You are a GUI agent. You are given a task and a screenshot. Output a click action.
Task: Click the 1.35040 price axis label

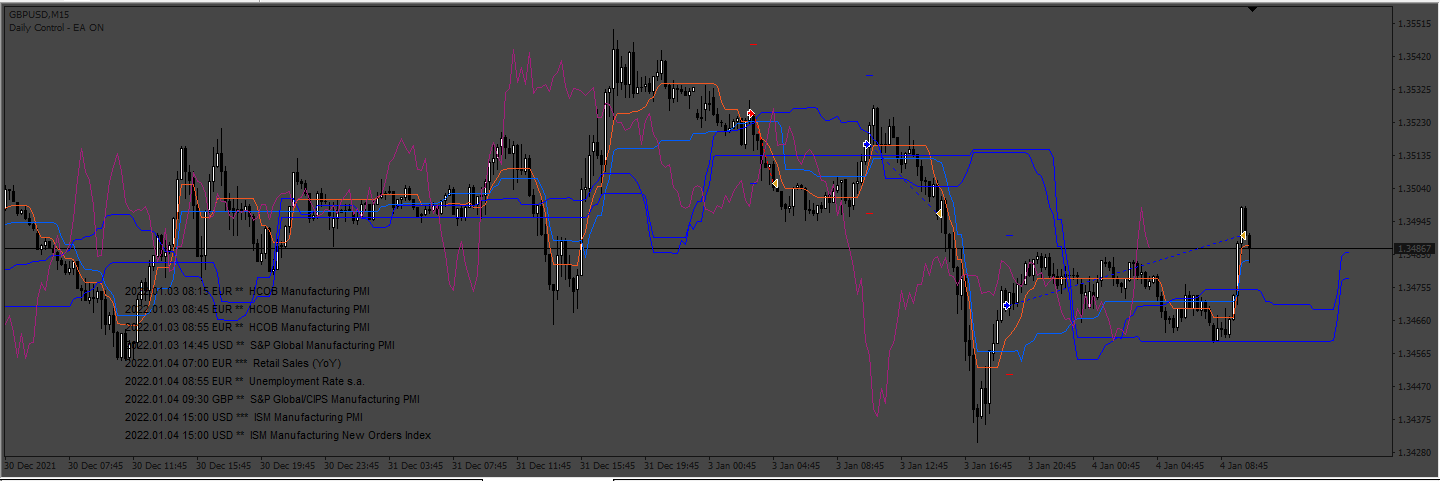[1415, 188]
